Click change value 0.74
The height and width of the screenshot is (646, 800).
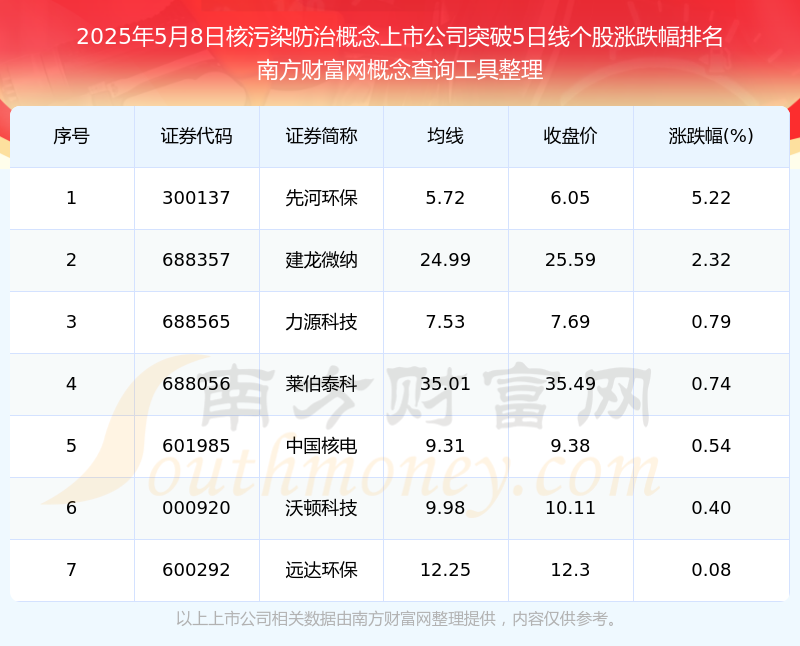point(711,384)
